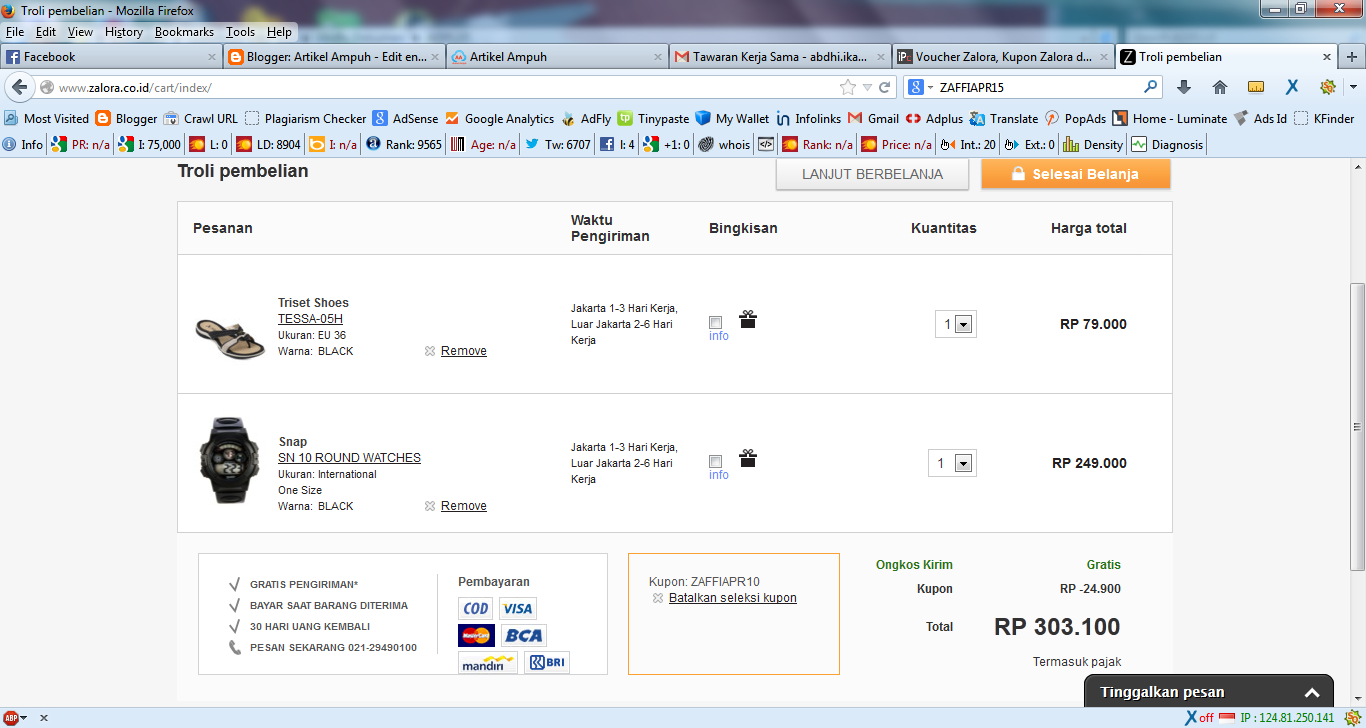1366x728 pixels.
Task: Open the My Wallet bookmark
Action: click(x=732, y=118)
